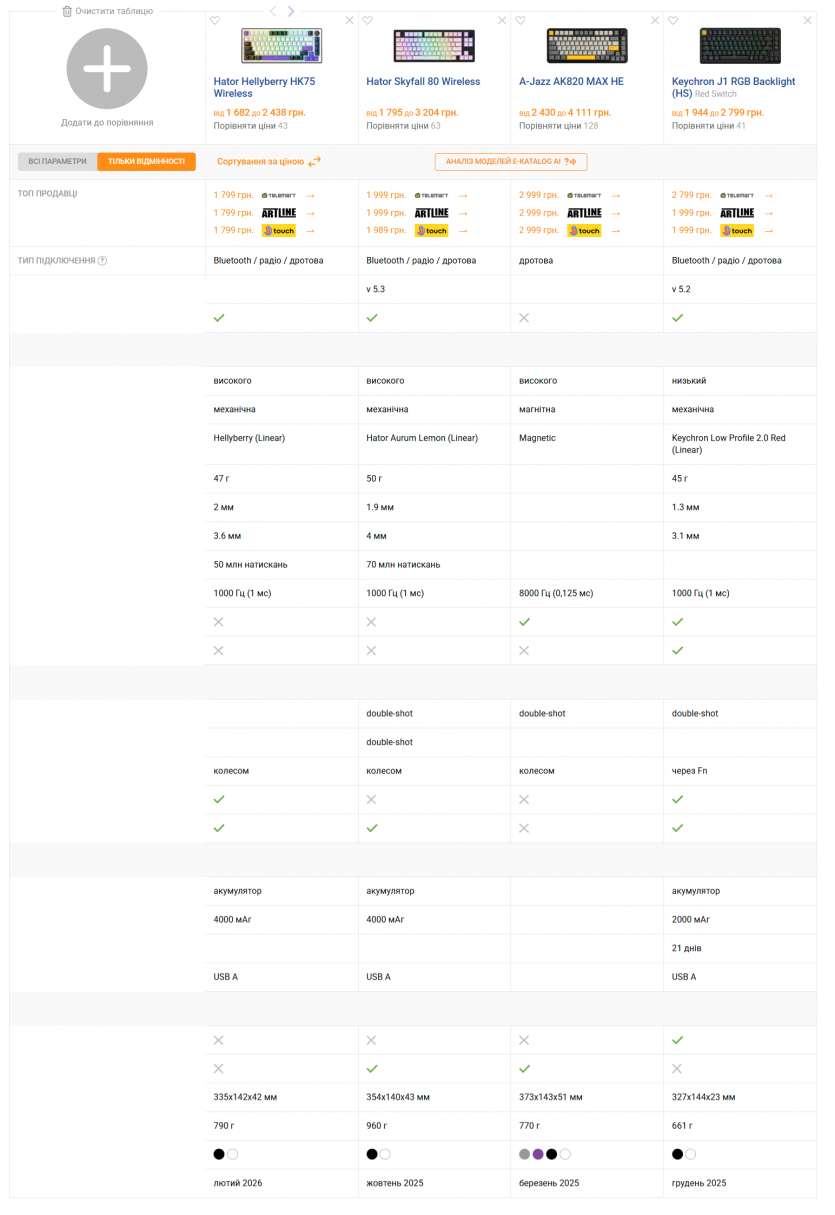Go to the Telemart offer for Hator Skyfall 80

pos(432,196)
